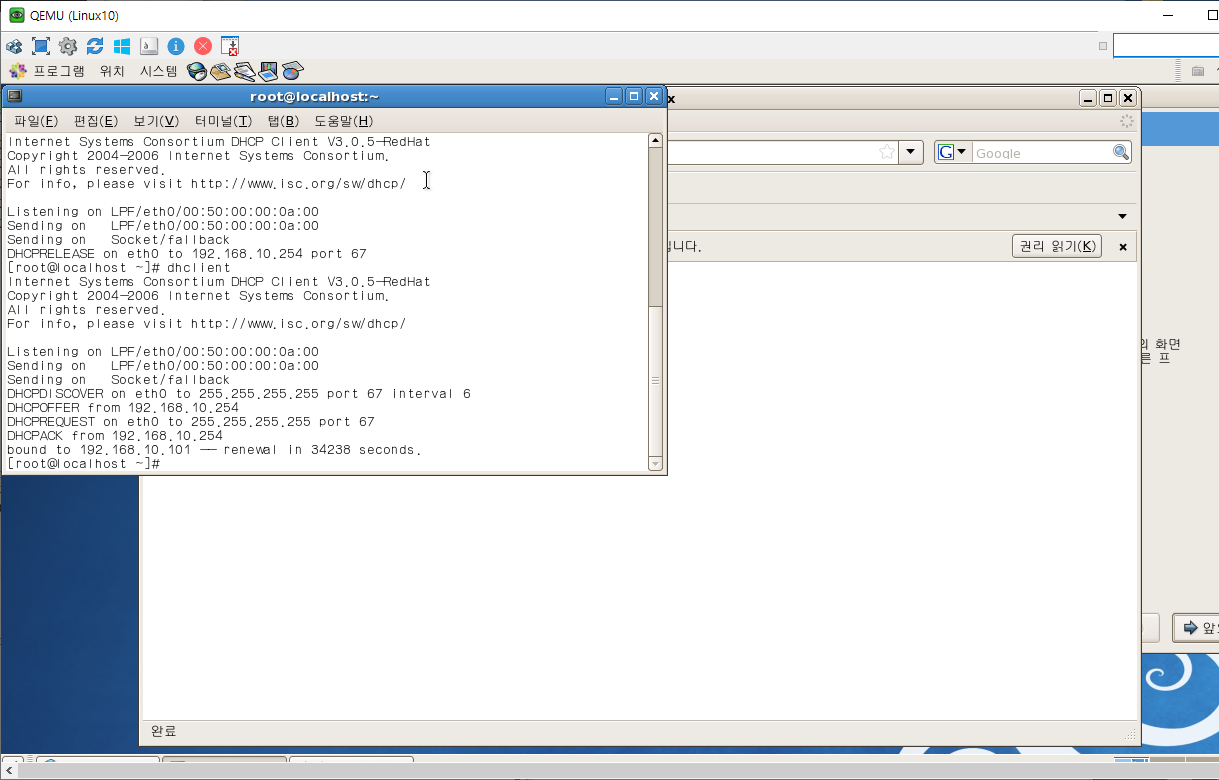Click the 'DHCPRELEASE on eth0' line
The width and height of the screenshot is (1219, 780).
[x=187, y=254]
